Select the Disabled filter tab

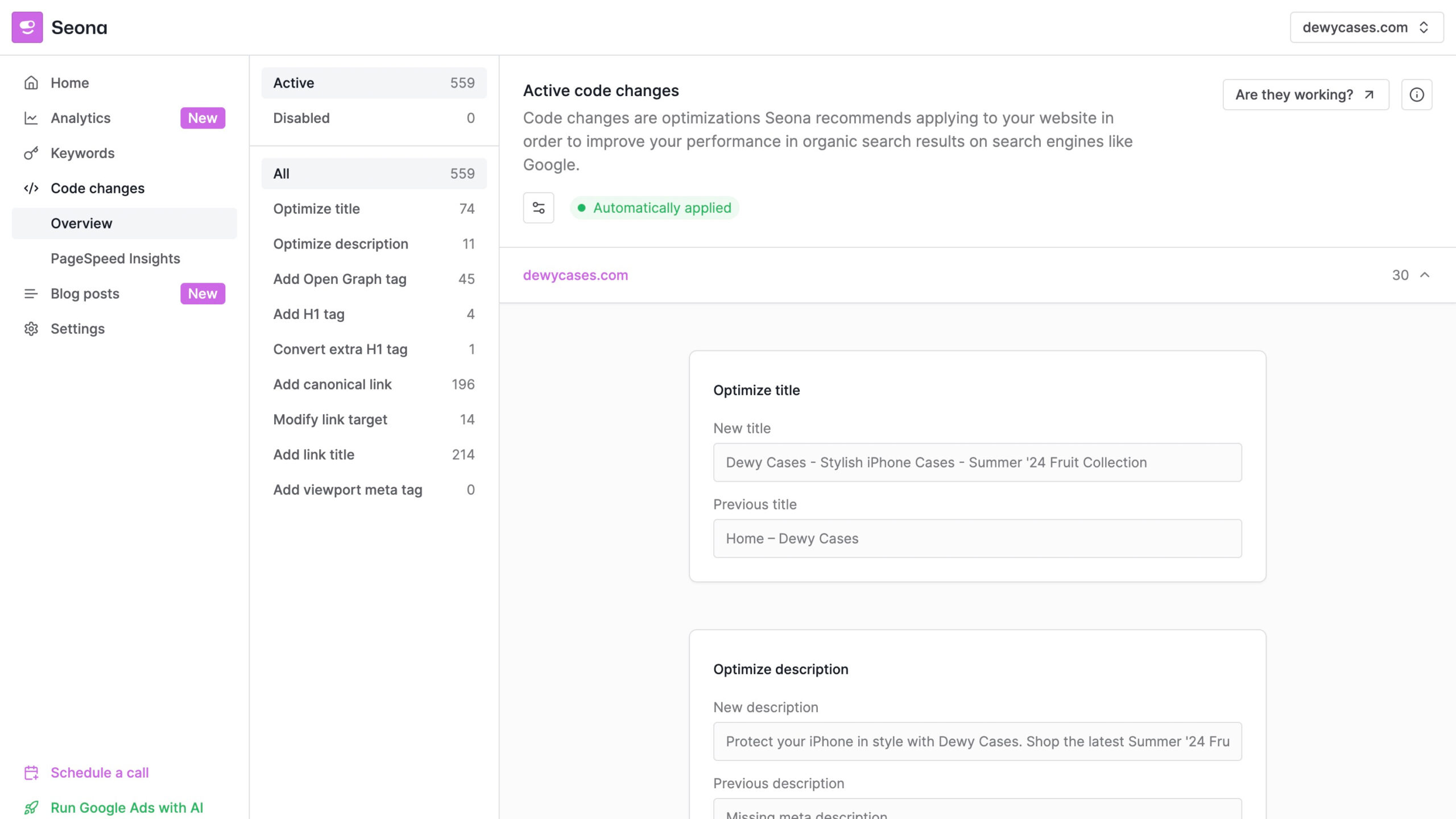(x=374, y=118)
